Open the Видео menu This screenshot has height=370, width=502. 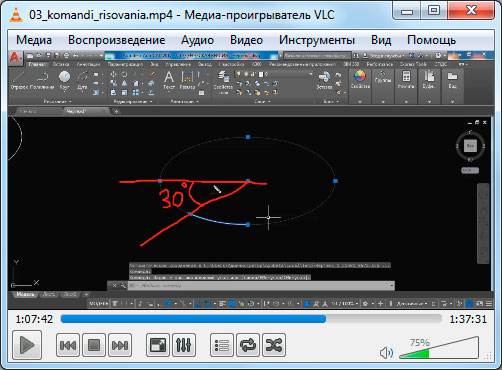click(247, 40)
